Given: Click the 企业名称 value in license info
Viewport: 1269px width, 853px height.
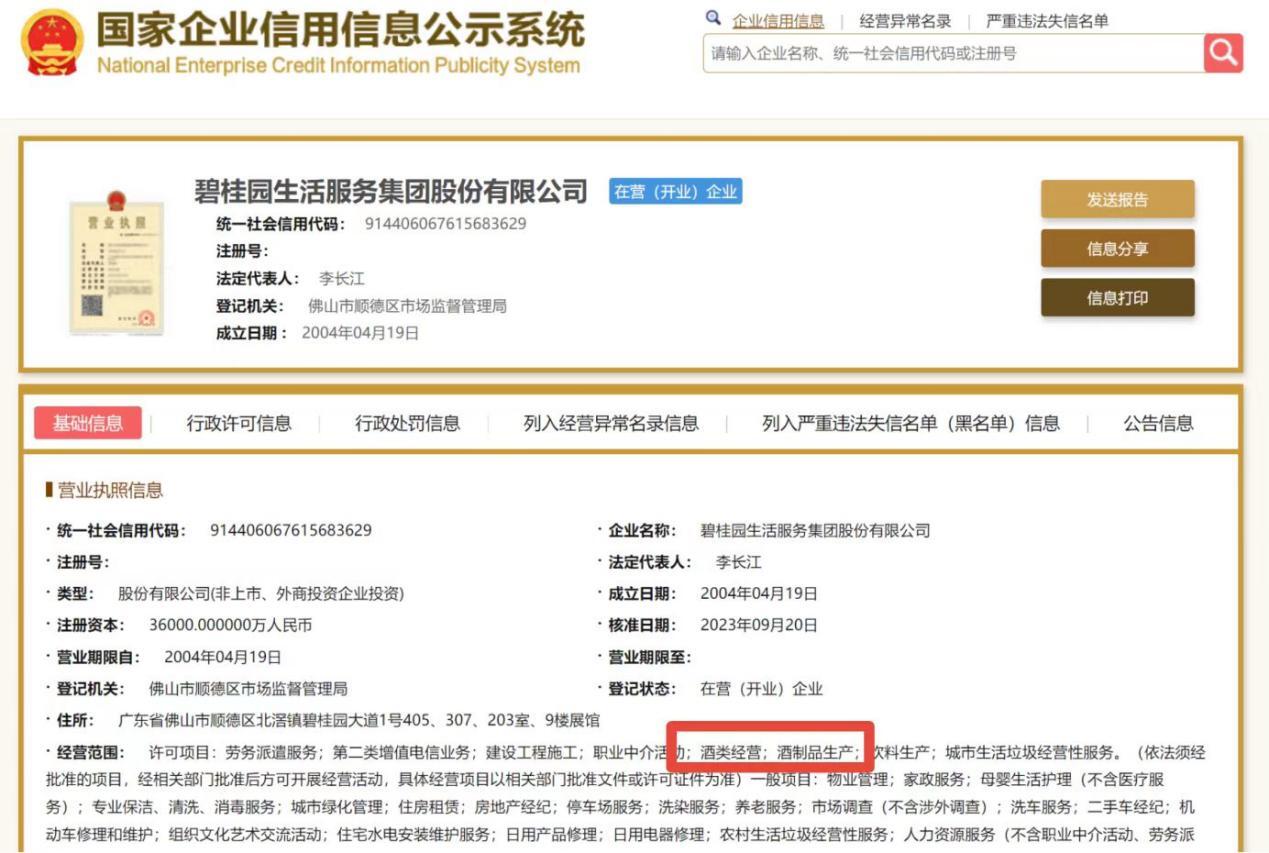Looking at the screenshot, I should click(815, 530).
